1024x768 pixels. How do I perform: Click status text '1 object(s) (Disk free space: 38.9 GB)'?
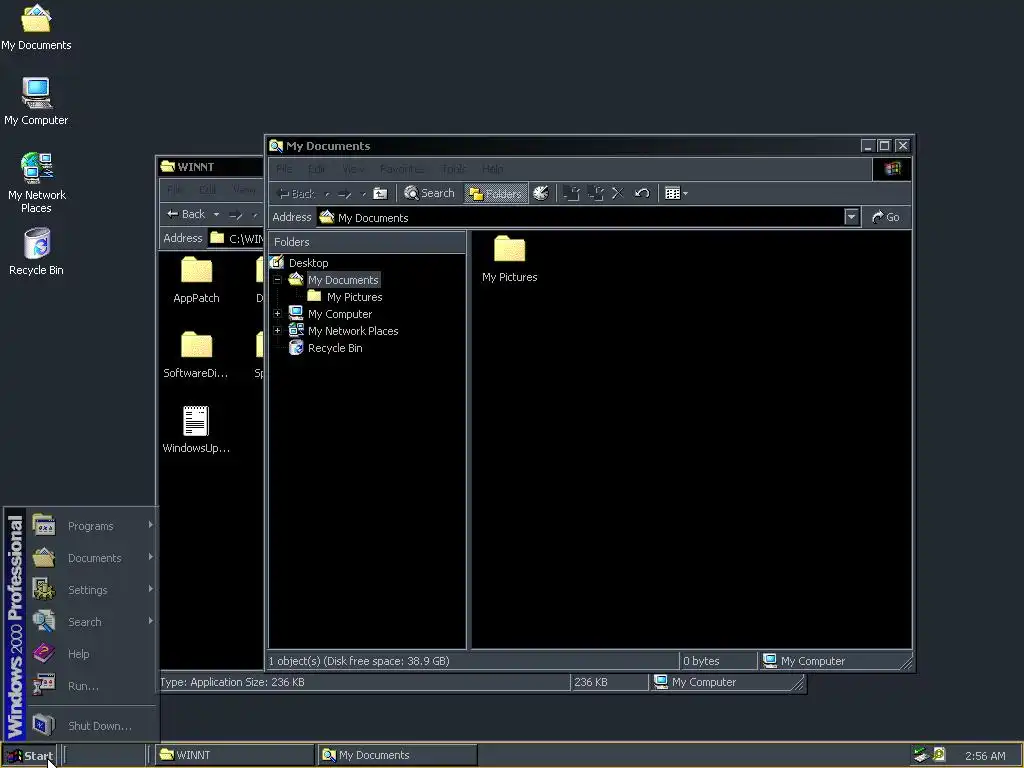click(359, 661)
